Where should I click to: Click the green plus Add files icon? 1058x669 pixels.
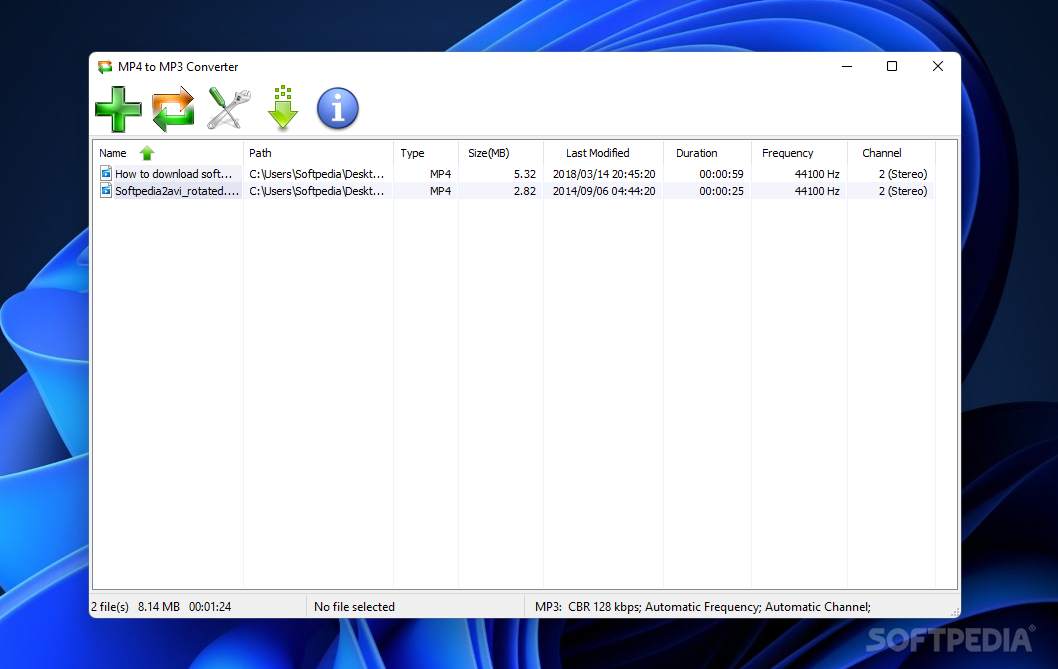119,109
